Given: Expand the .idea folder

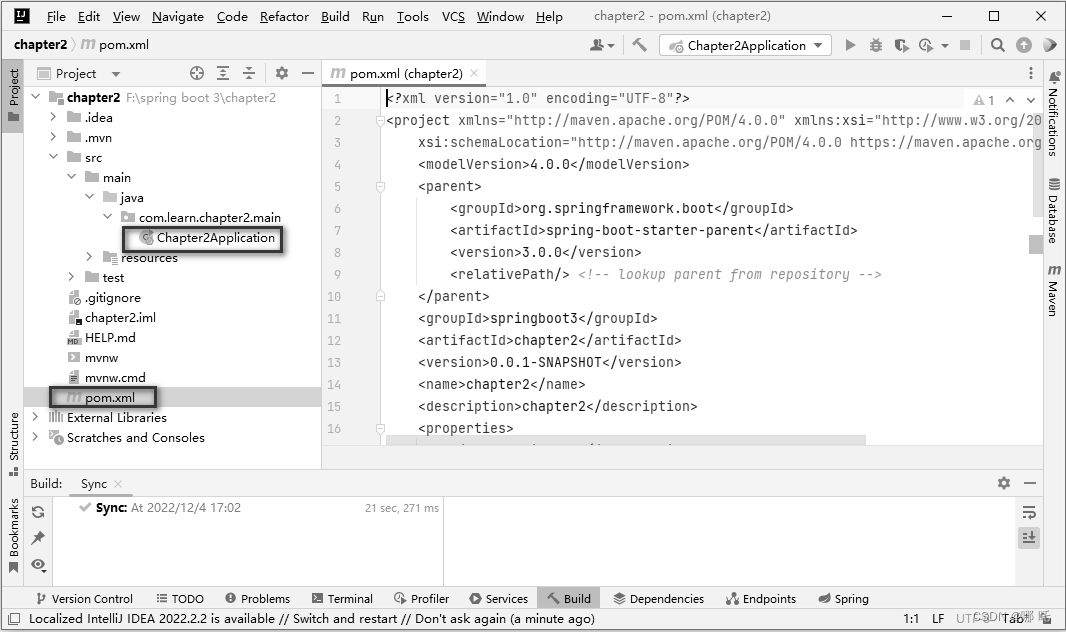Looking at the screenshot, I should pyautogui.click(x=54, y=117).
